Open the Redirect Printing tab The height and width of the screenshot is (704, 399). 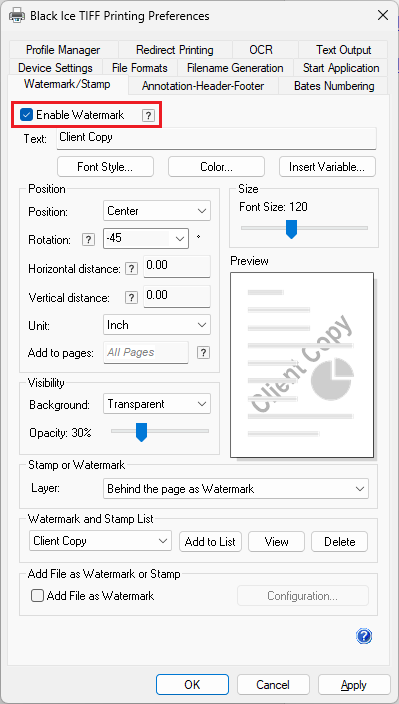pyautogui.click(x=175, y=50)
